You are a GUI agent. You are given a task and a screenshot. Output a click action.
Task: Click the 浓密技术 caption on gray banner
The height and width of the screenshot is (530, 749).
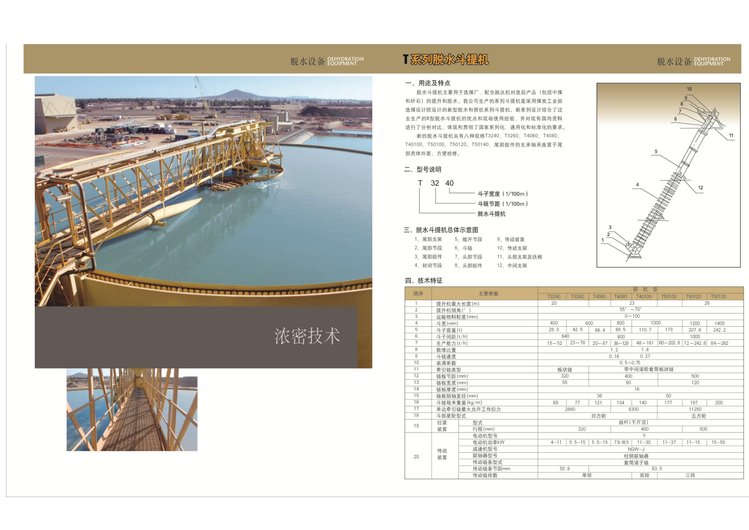click(306, 335)
